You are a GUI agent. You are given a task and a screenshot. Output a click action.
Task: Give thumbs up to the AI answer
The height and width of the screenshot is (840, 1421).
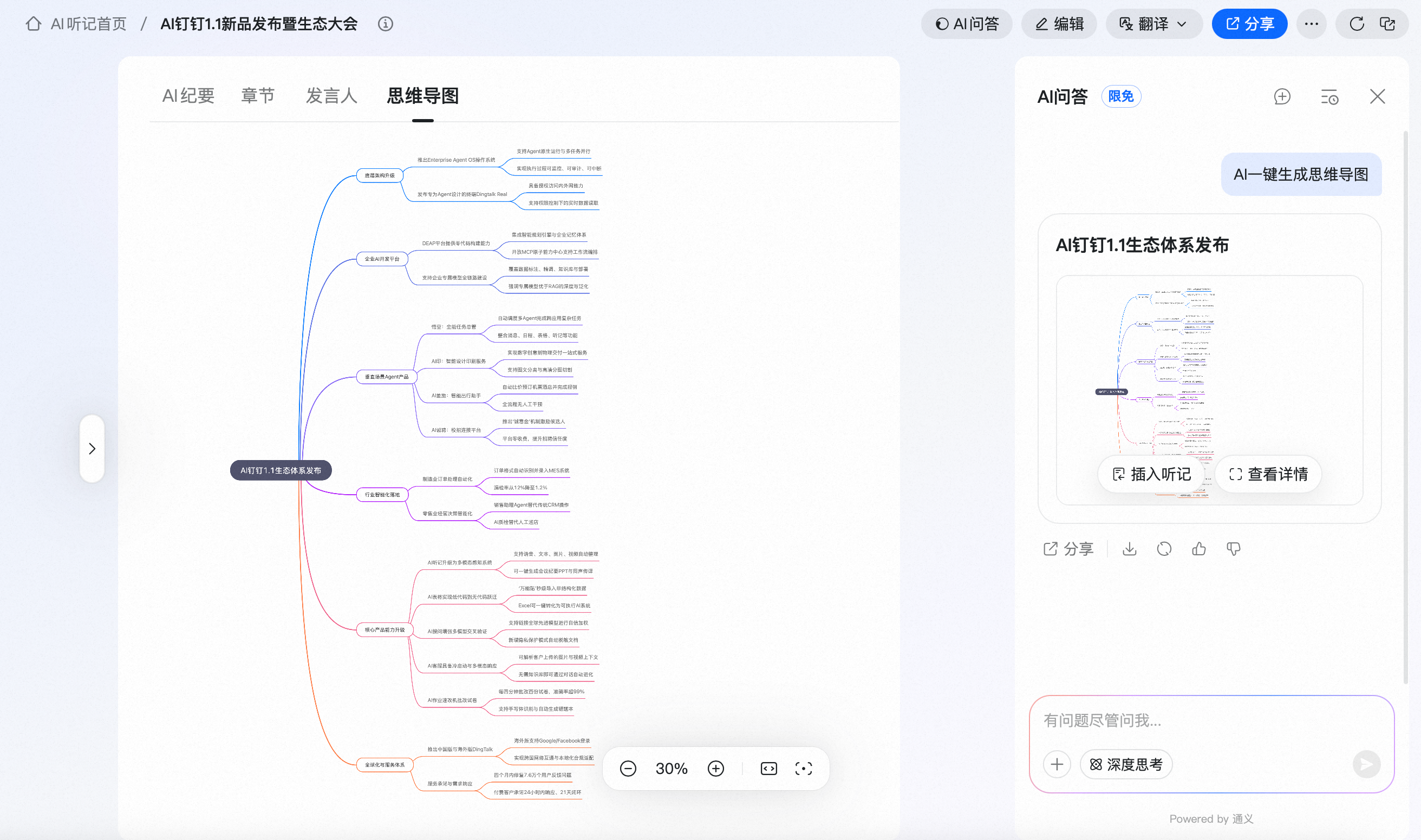click(1198, 548)
